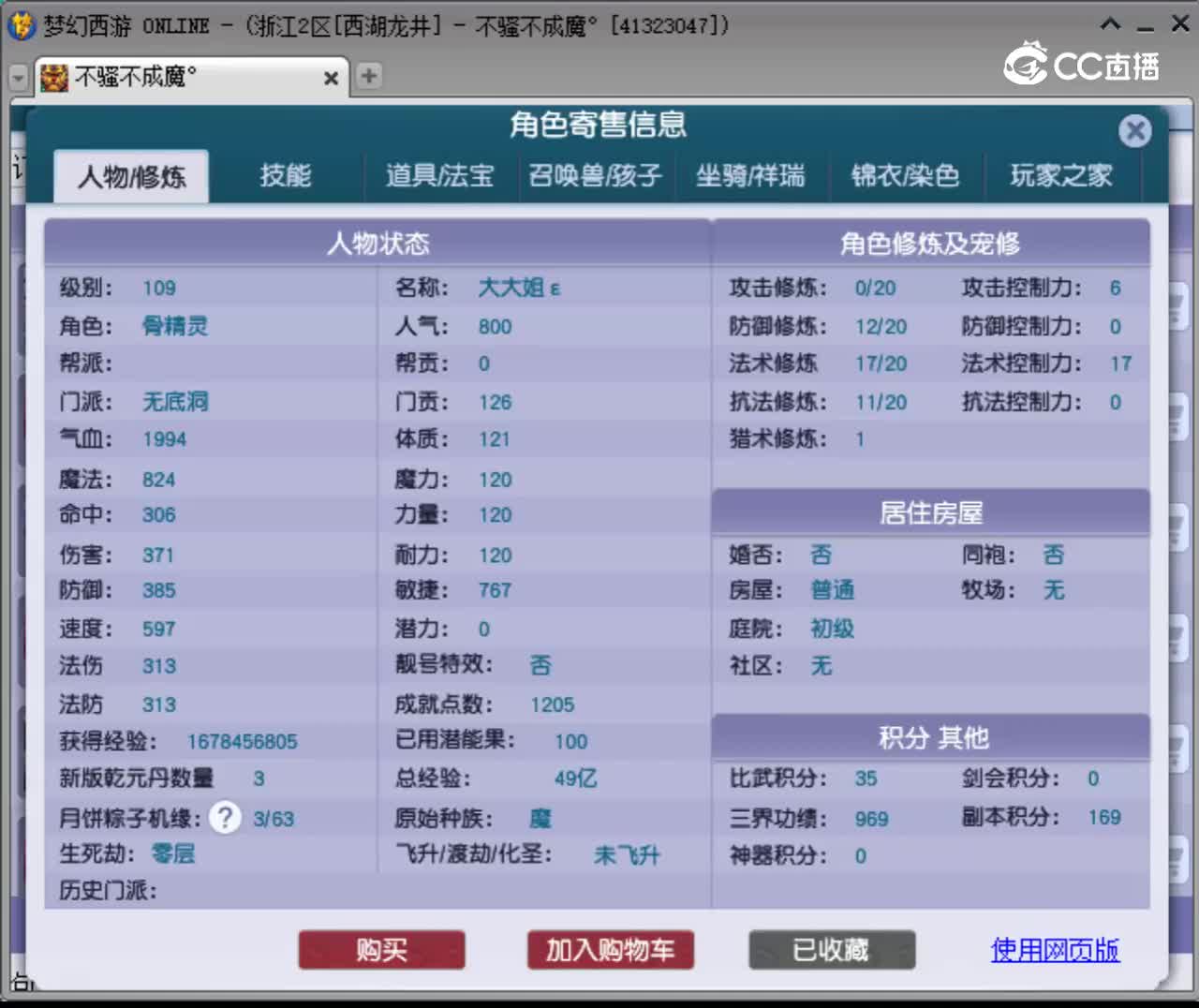Viewport: 1199px width, 1008px height.
Task: Click the 速度 value 597
Action: 159,629
